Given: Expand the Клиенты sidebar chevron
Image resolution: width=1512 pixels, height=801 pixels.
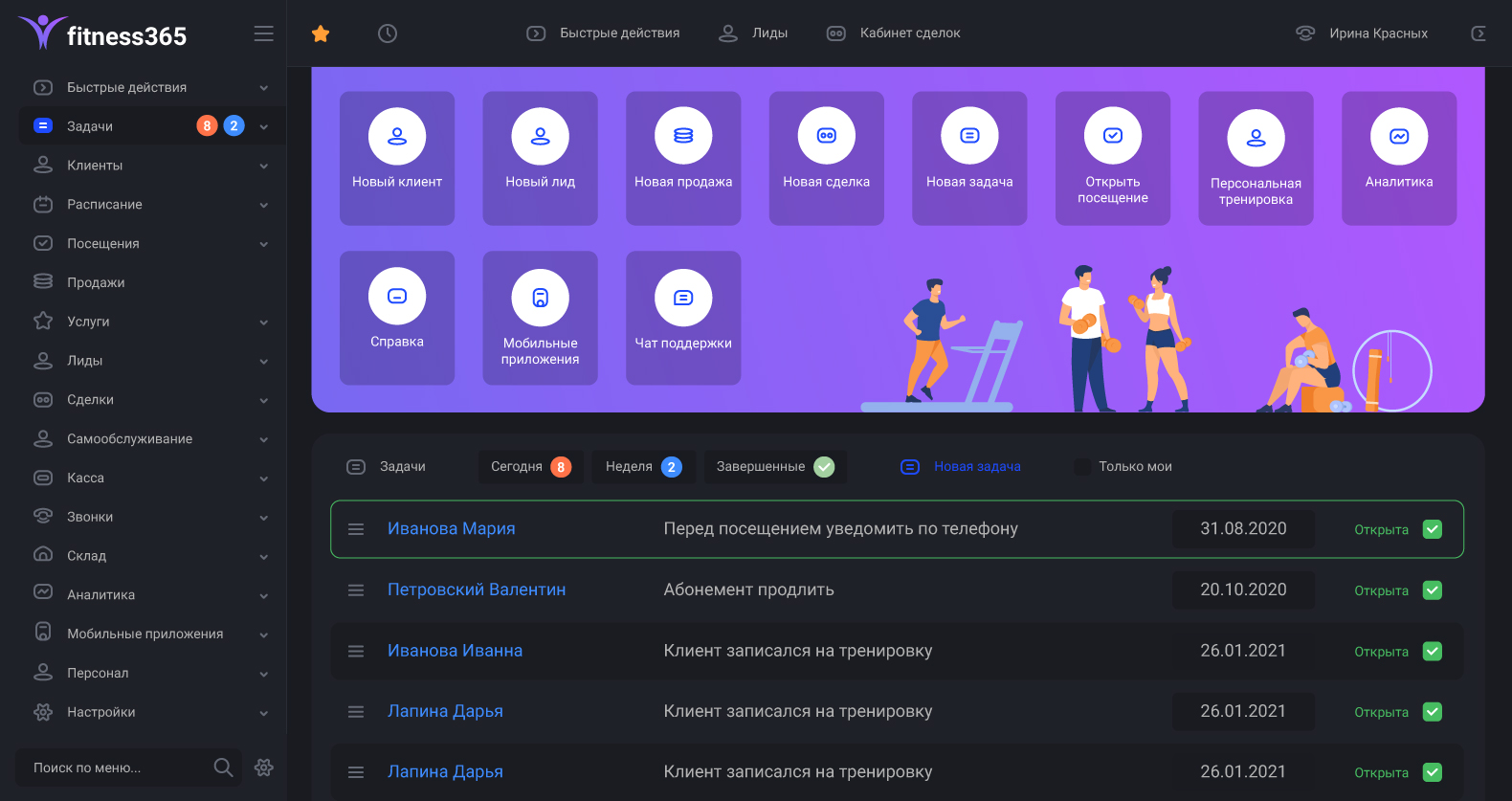Looking at the screenshot, I should point(263,167).
